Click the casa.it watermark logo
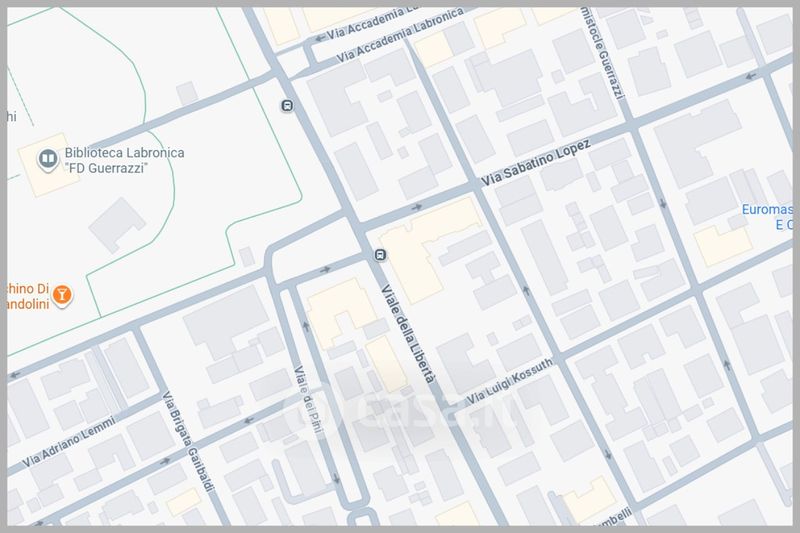The width and height of the screenshot is (800, 533). click(x=400, y=410)
